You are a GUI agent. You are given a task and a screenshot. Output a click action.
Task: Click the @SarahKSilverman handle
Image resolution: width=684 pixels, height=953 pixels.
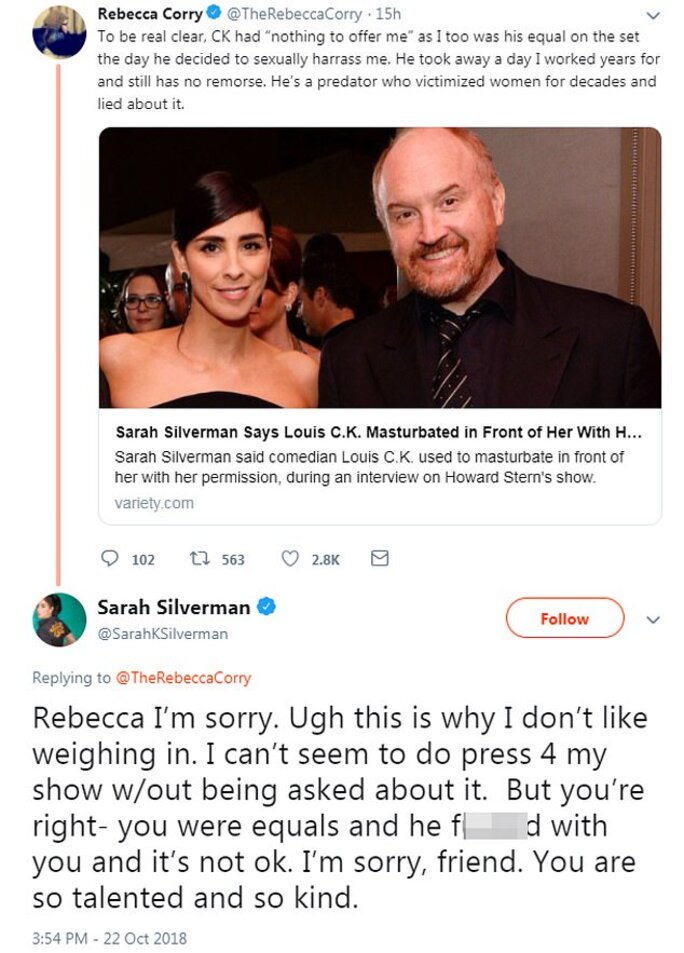(x=162, y=634)
